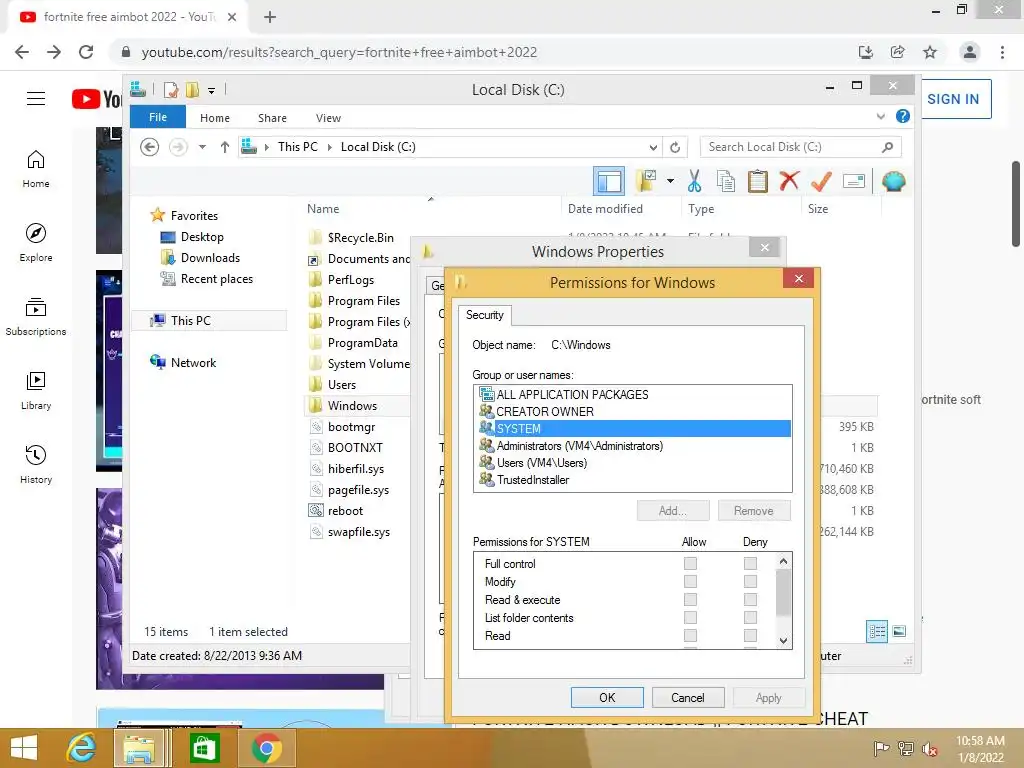1024x768 pixels.
Task: Switch to large icons view in status bar
Action: (899, 631)
